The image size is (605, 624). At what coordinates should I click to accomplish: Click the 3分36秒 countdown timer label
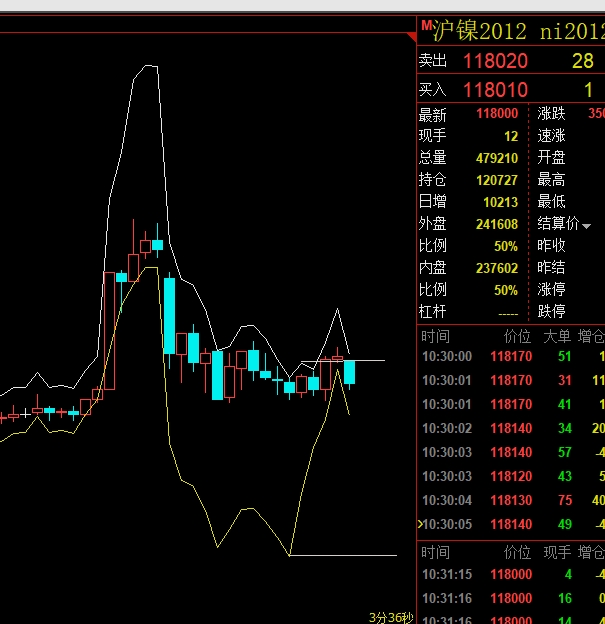point(390,617)
